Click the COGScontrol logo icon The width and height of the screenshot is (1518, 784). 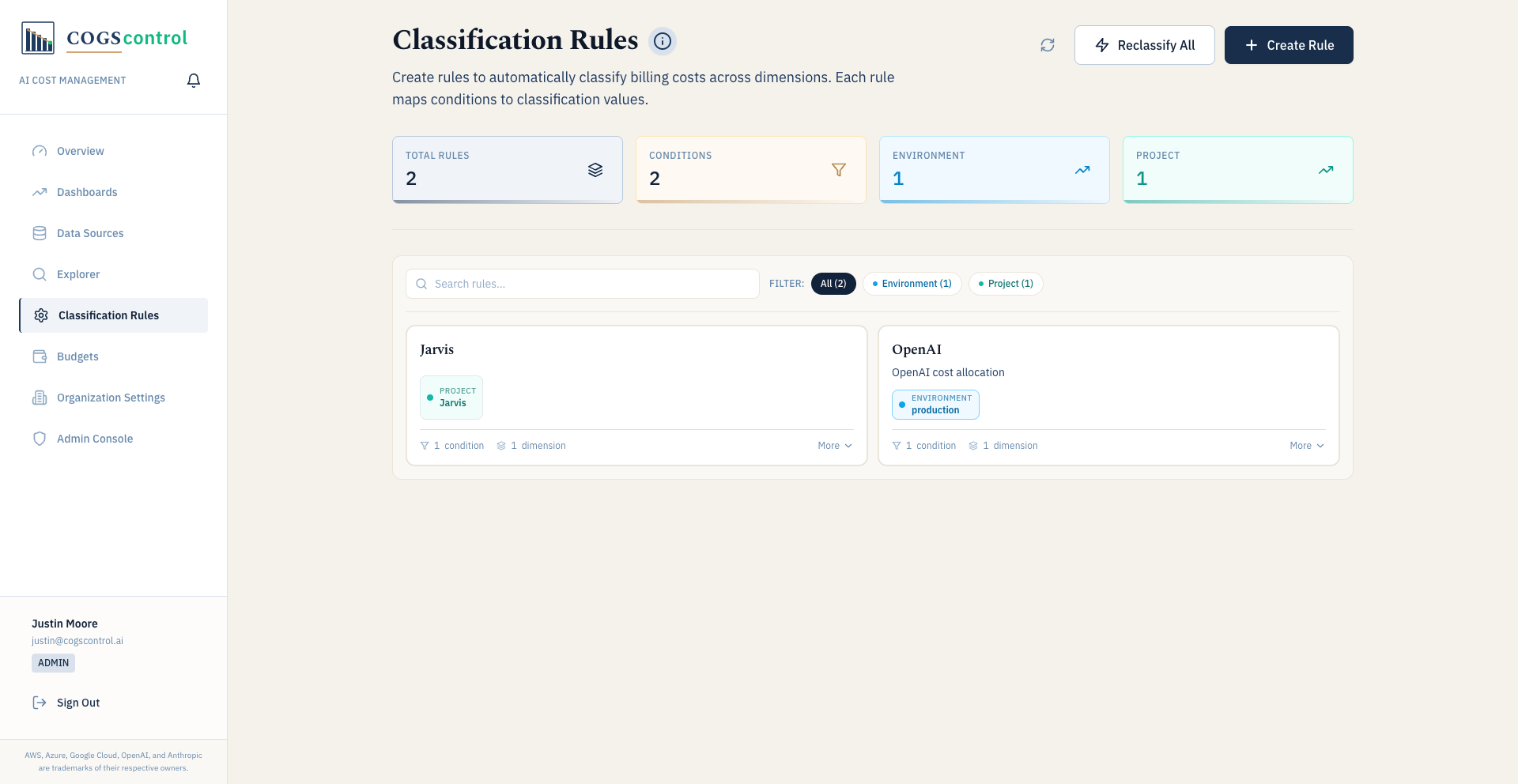pos(36,37)
